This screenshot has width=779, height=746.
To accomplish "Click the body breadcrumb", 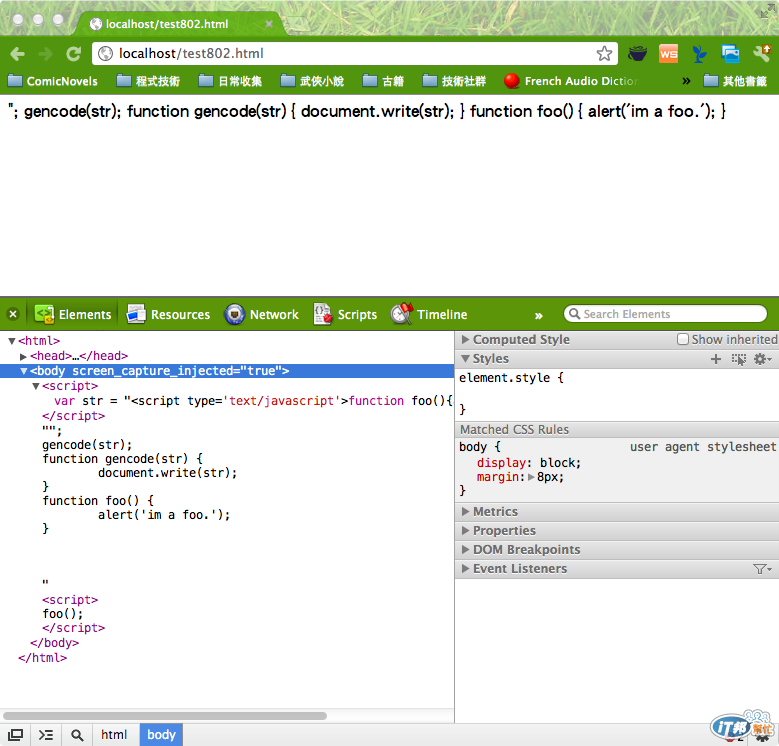I will [x=161, y=735].
